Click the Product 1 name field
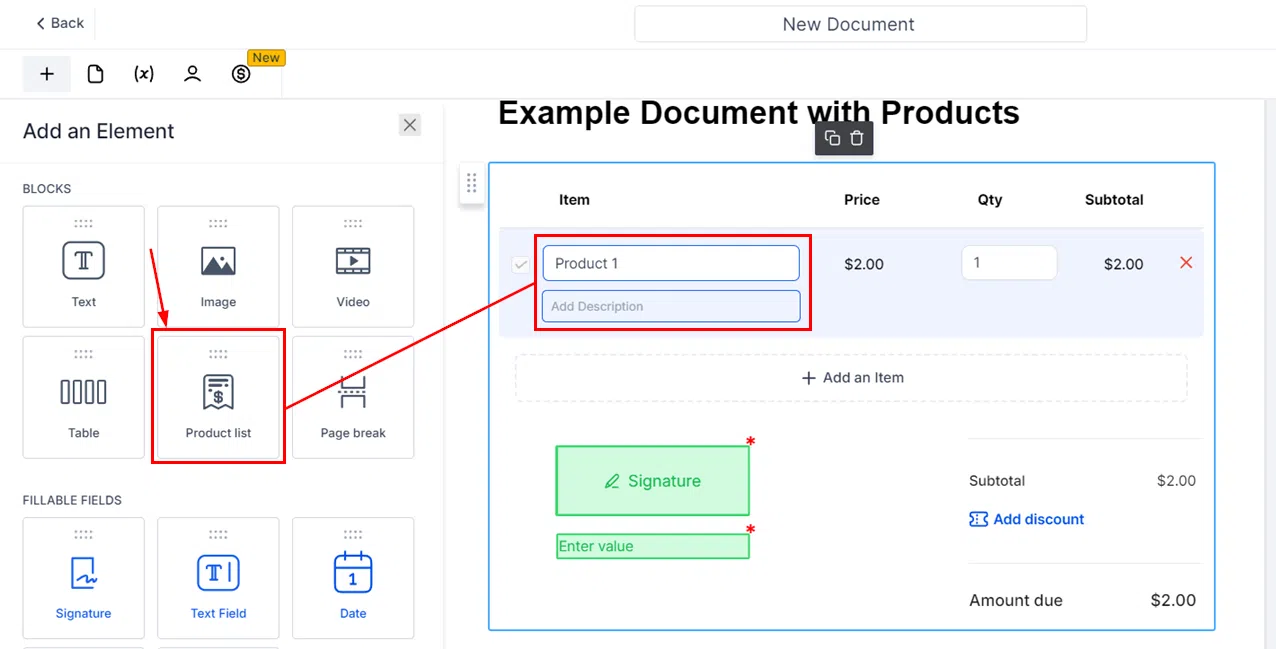 671,263
